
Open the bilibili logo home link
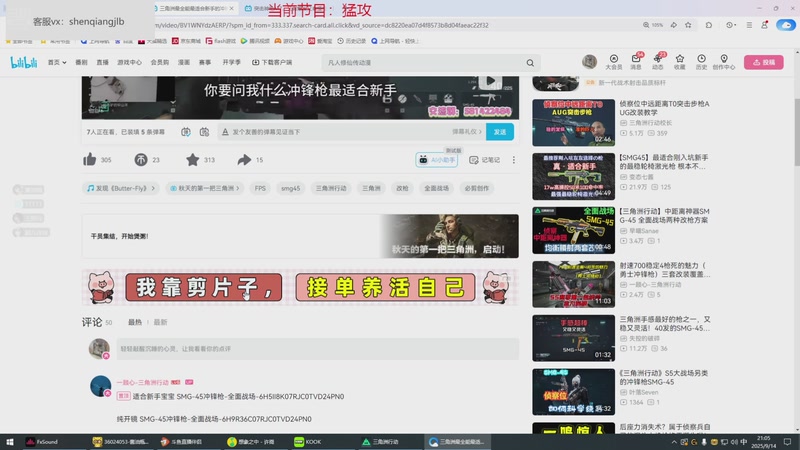(23, 62)
